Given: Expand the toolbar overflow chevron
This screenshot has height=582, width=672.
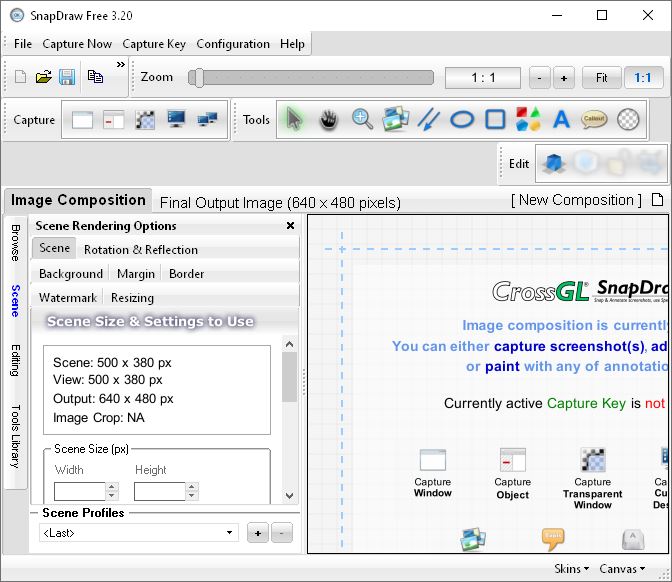Looking at the screenshot, I should (x=121, y=64).
